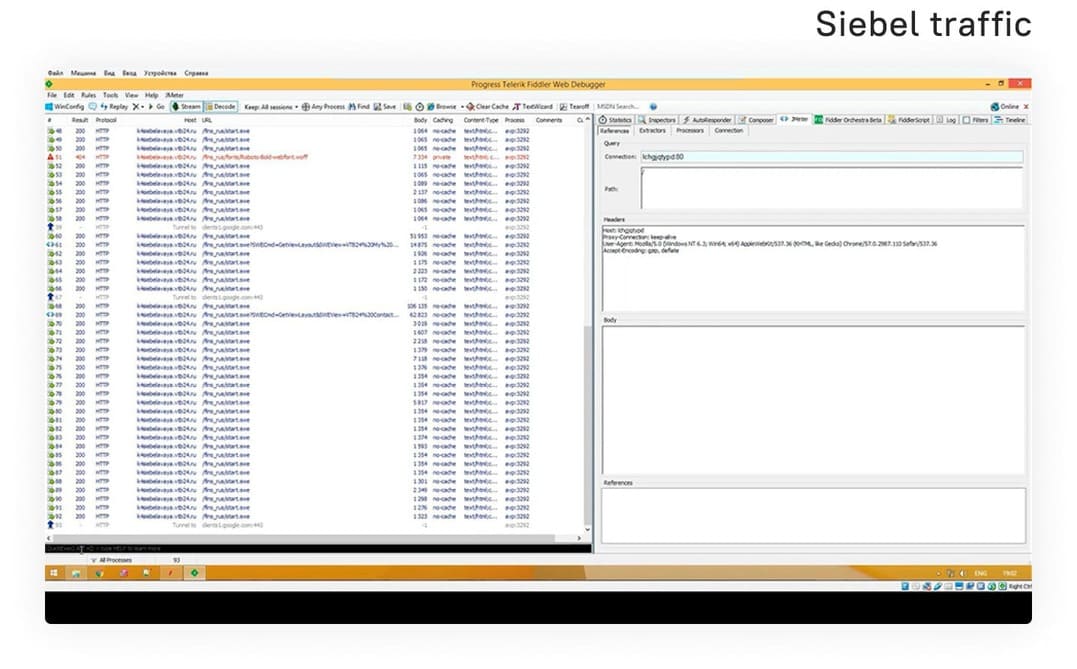The width and height of the screenshot is (1077, 669).
Task: Click inside the Headers text area
Action: [813, 268]
